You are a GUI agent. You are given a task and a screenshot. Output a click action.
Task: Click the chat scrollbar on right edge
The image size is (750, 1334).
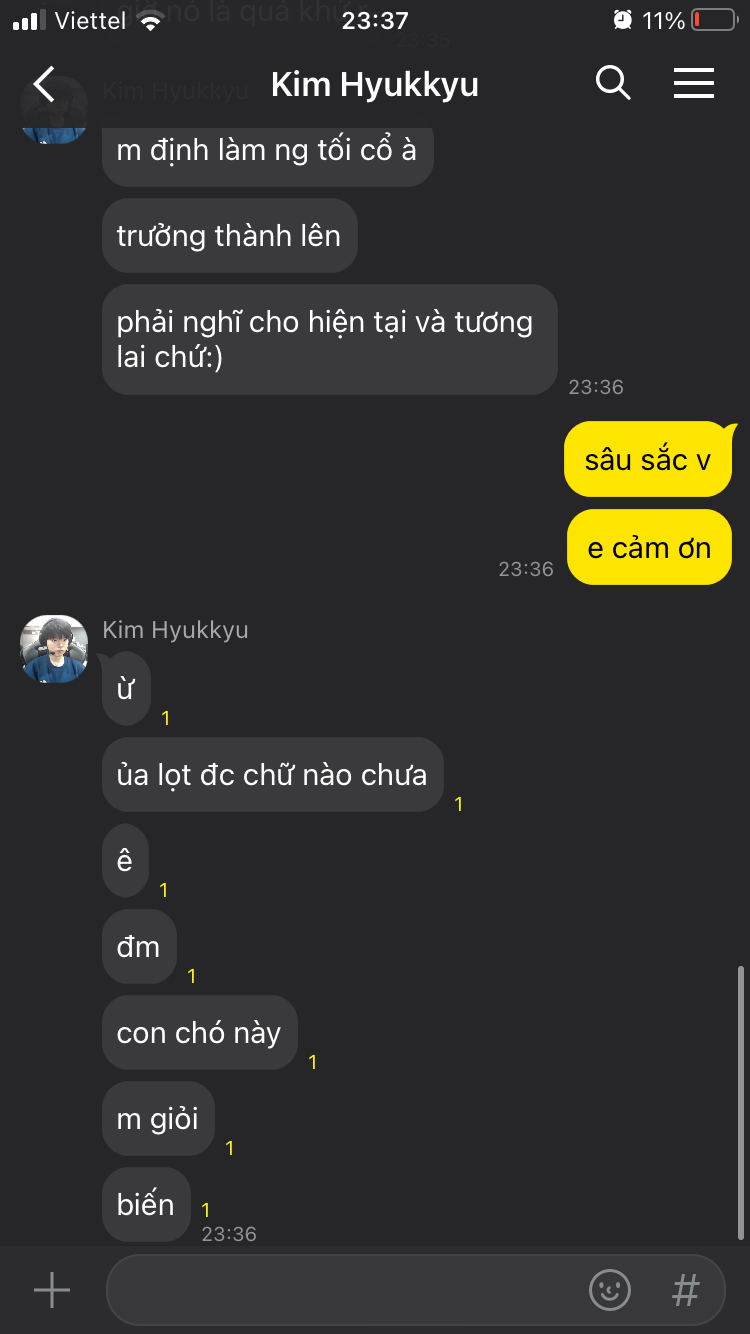tap(740, 1102)
